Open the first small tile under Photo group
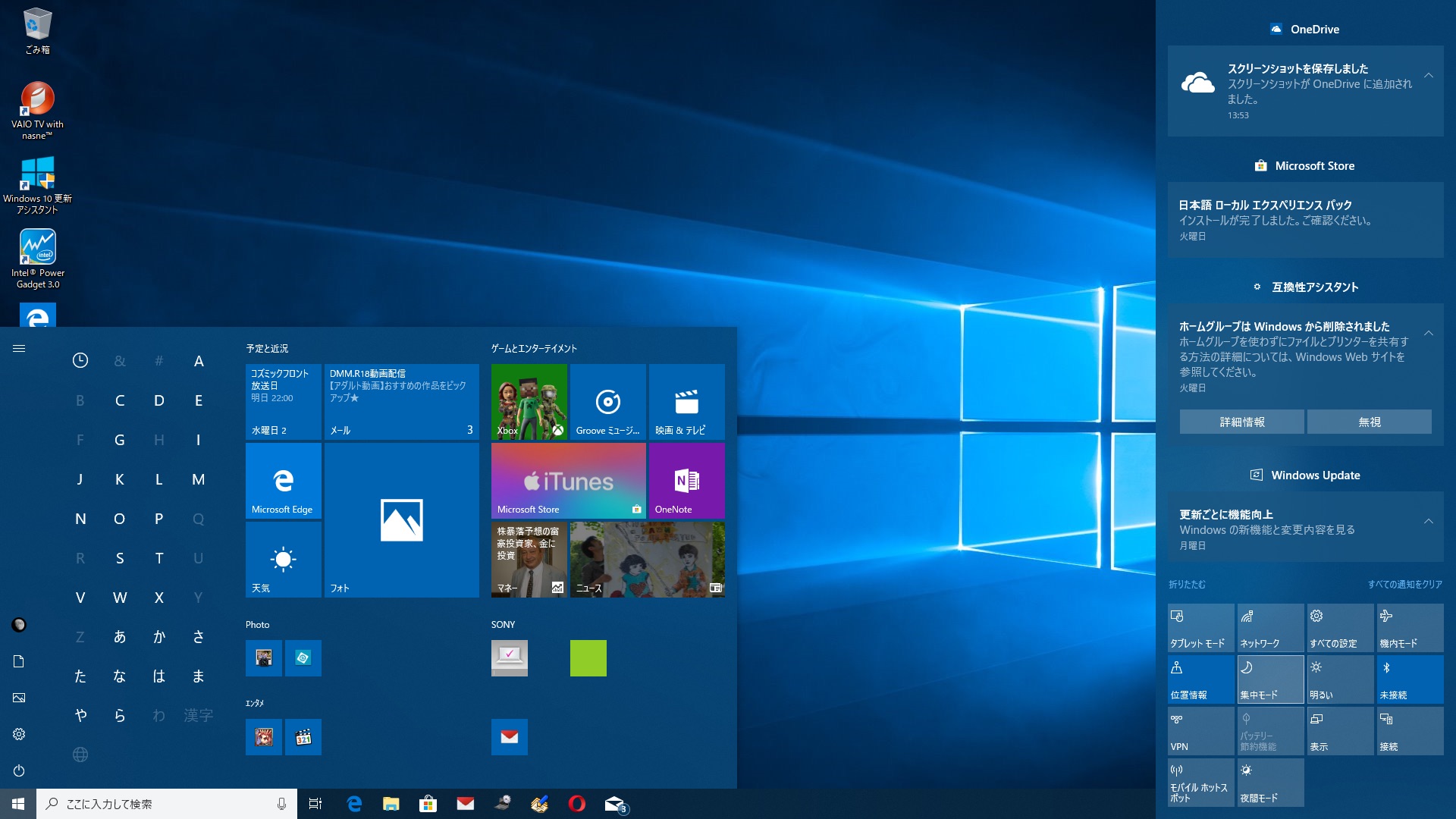This screenshot has width=1456, height=819. pyautogui.click(x=263, y=658)
